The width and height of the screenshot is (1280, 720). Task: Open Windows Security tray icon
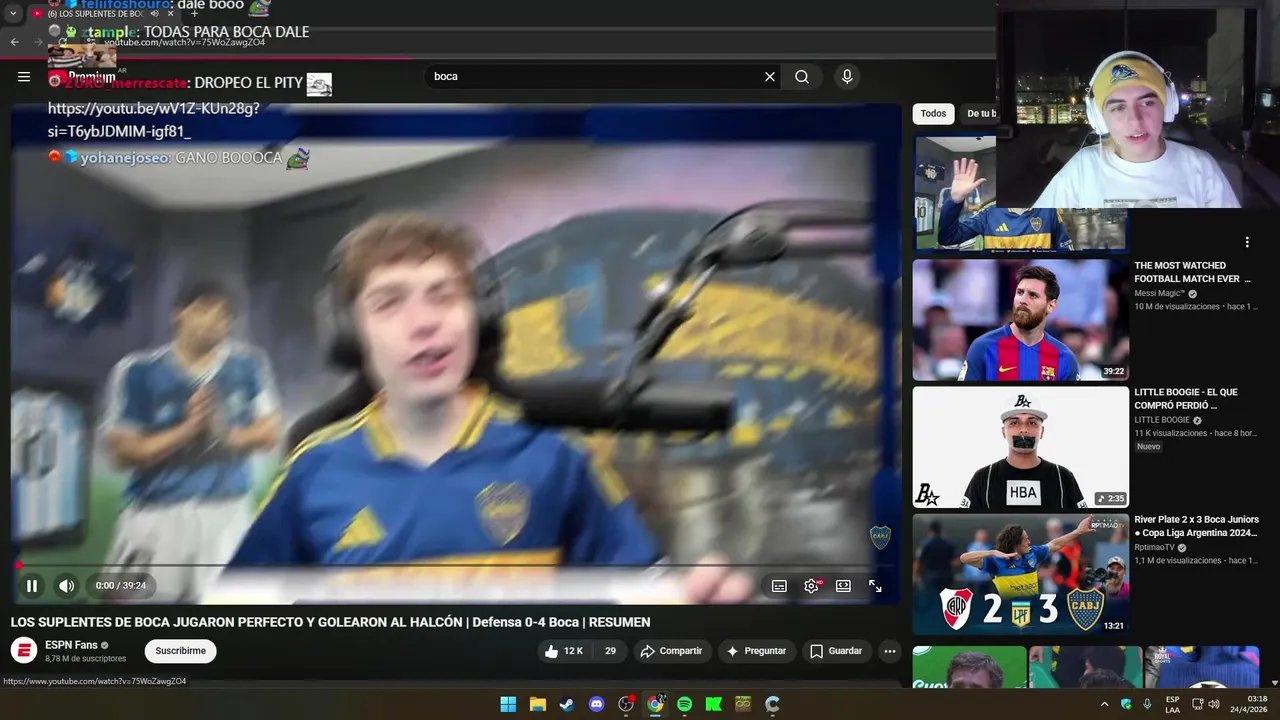(x=1126, y=704)
